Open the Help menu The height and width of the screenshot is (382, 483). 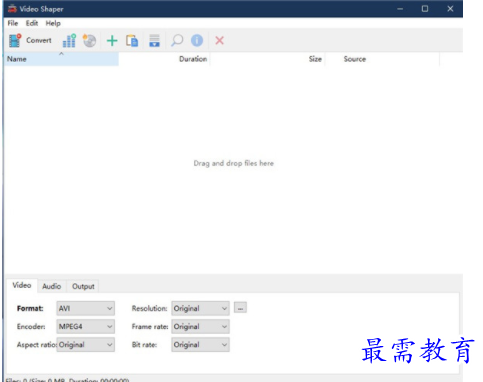(x=53, y=23)
